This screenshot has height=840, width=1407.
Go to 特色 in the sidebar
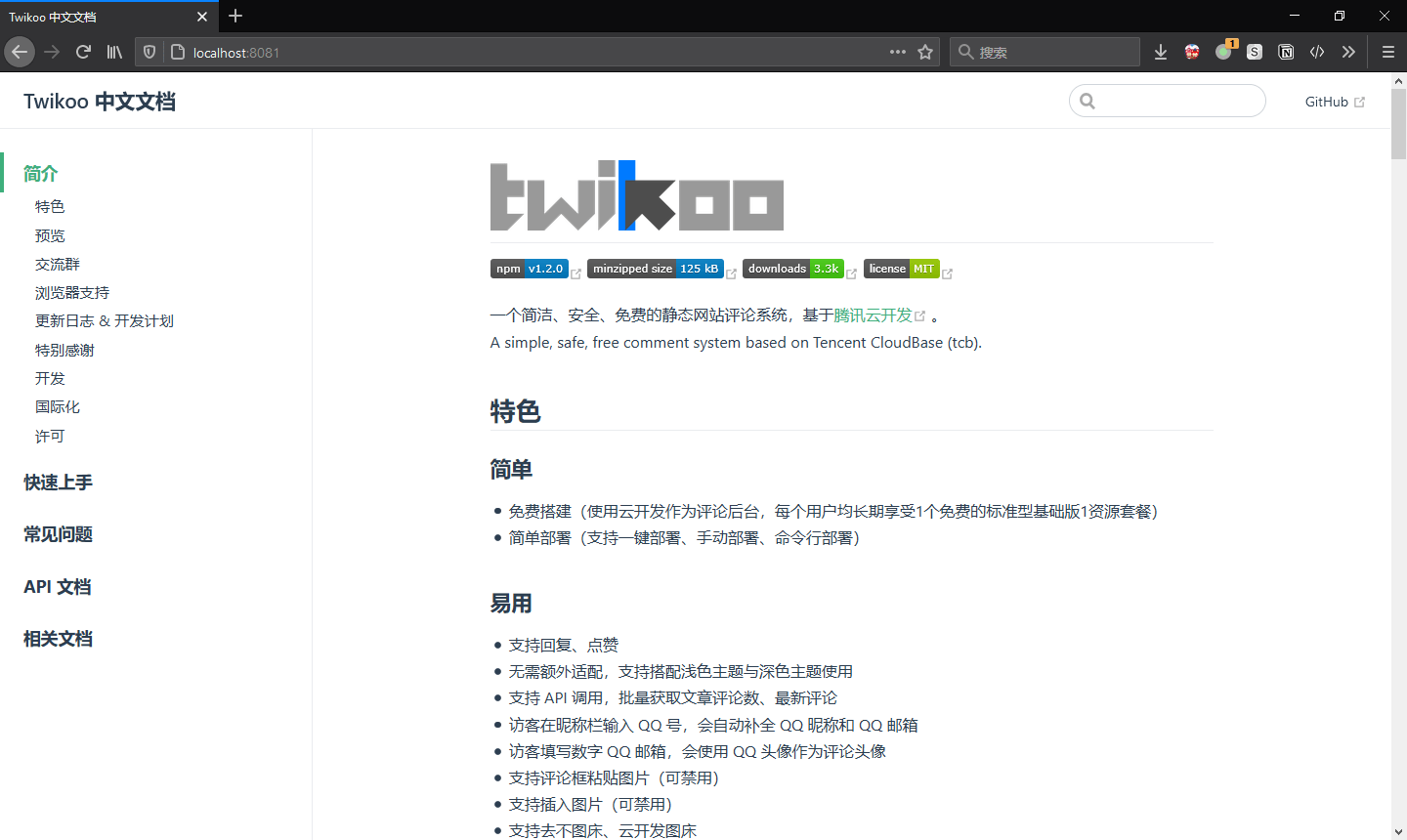[50, 207]
